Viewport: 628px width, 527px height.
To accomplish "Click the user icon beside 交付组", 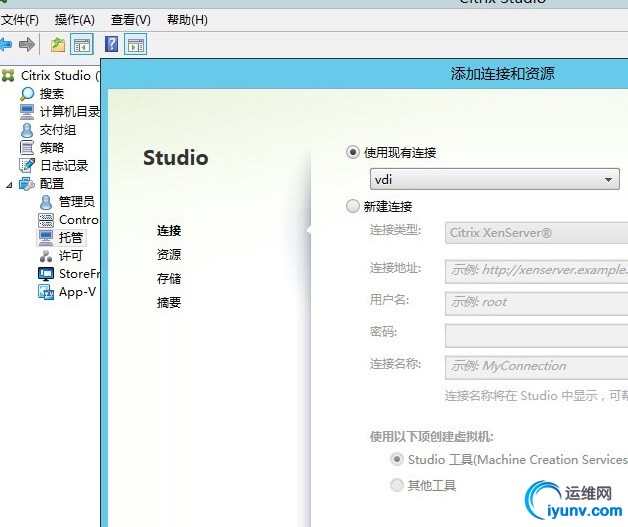I will pyautogui.click(x=27, y=130).
